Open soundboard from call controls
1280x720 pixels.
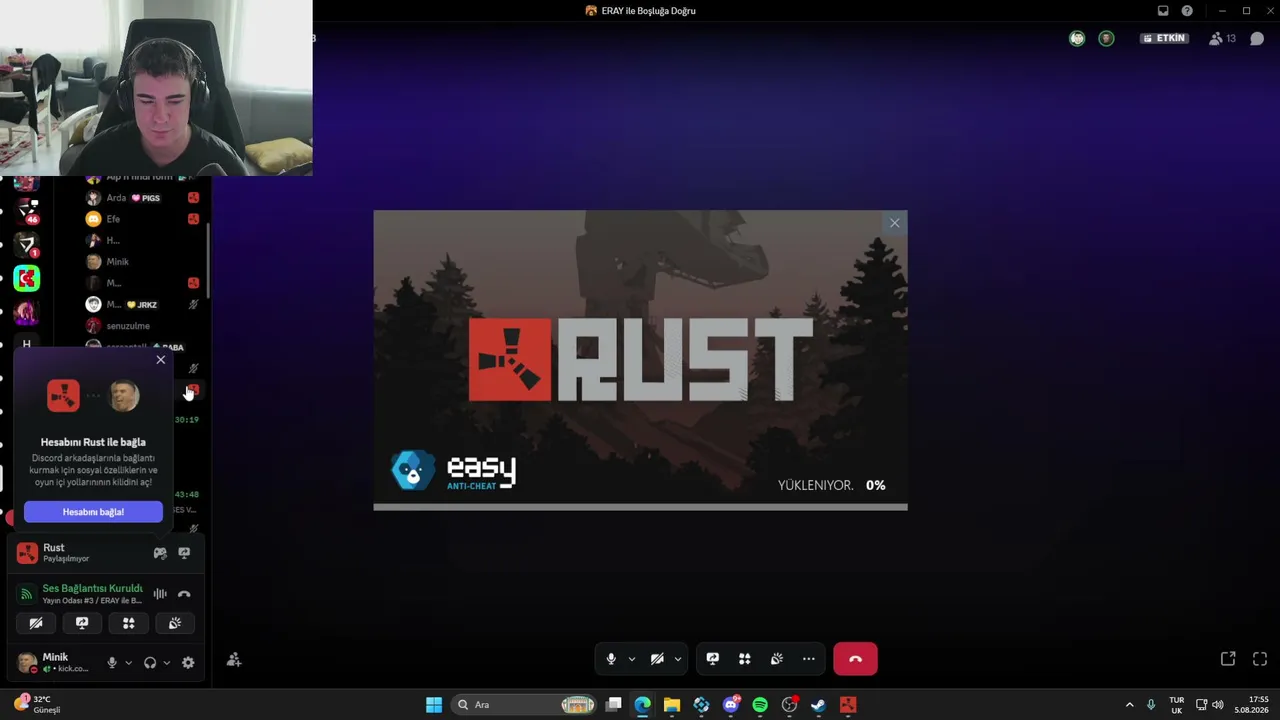(776, 659)
